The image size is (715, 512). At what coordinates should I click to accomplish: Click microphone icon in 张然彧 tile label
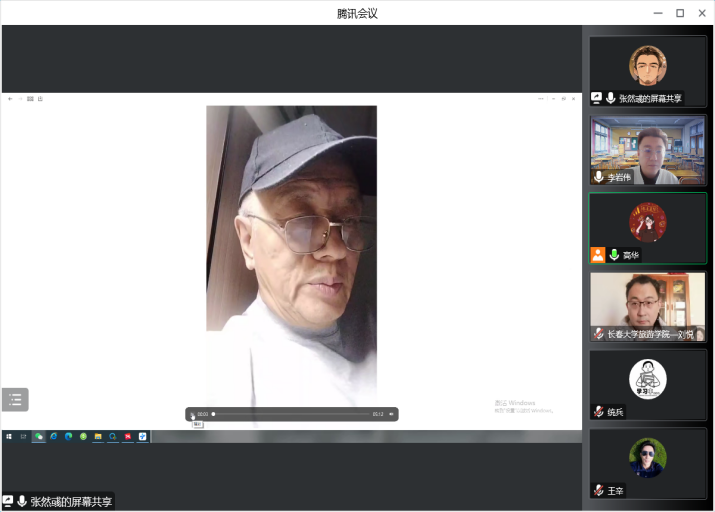point(611,98)
